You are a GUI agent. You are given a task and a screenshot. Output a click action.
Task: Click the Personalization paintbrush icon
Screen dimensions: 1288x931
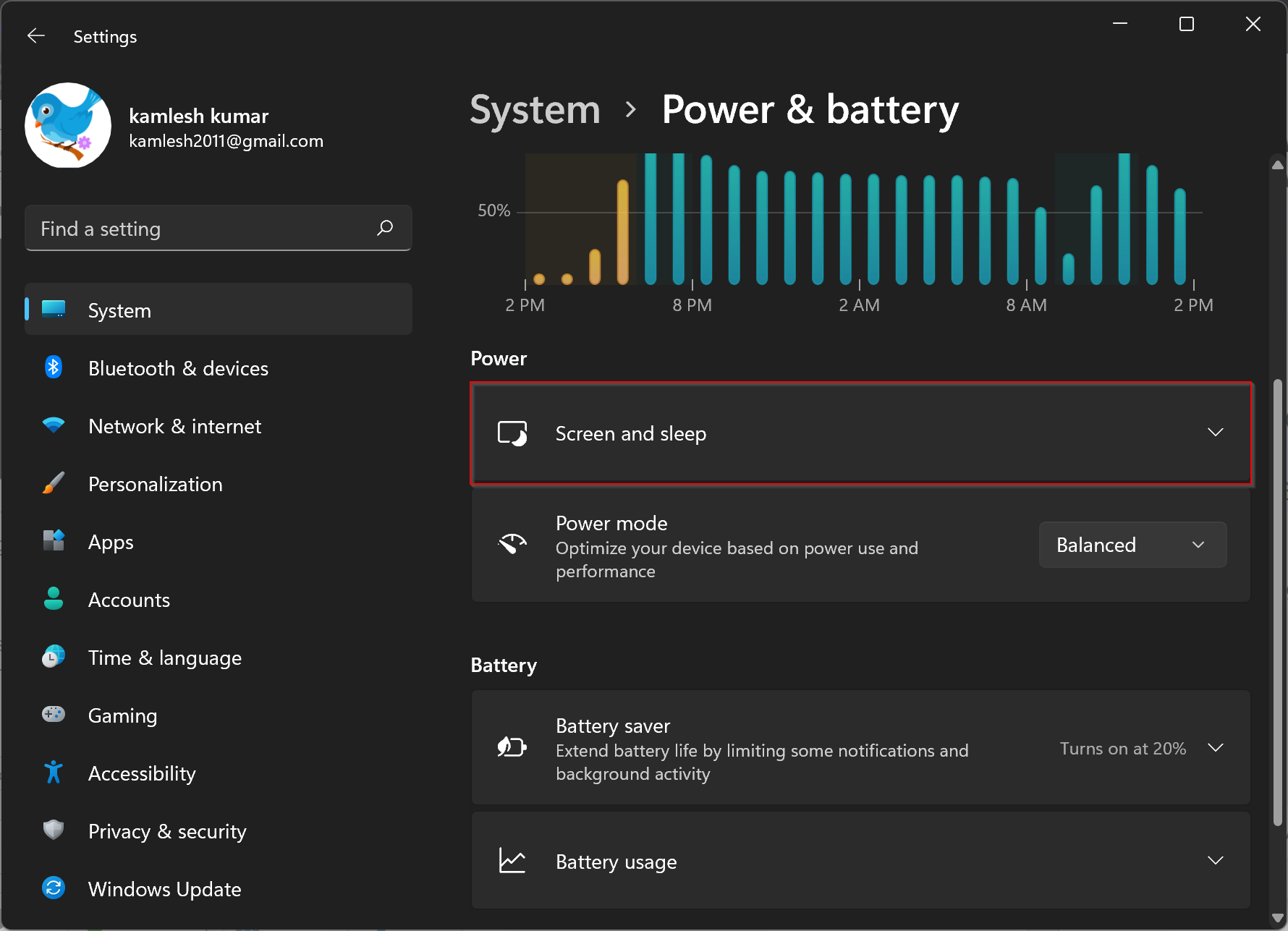point(54,483)
